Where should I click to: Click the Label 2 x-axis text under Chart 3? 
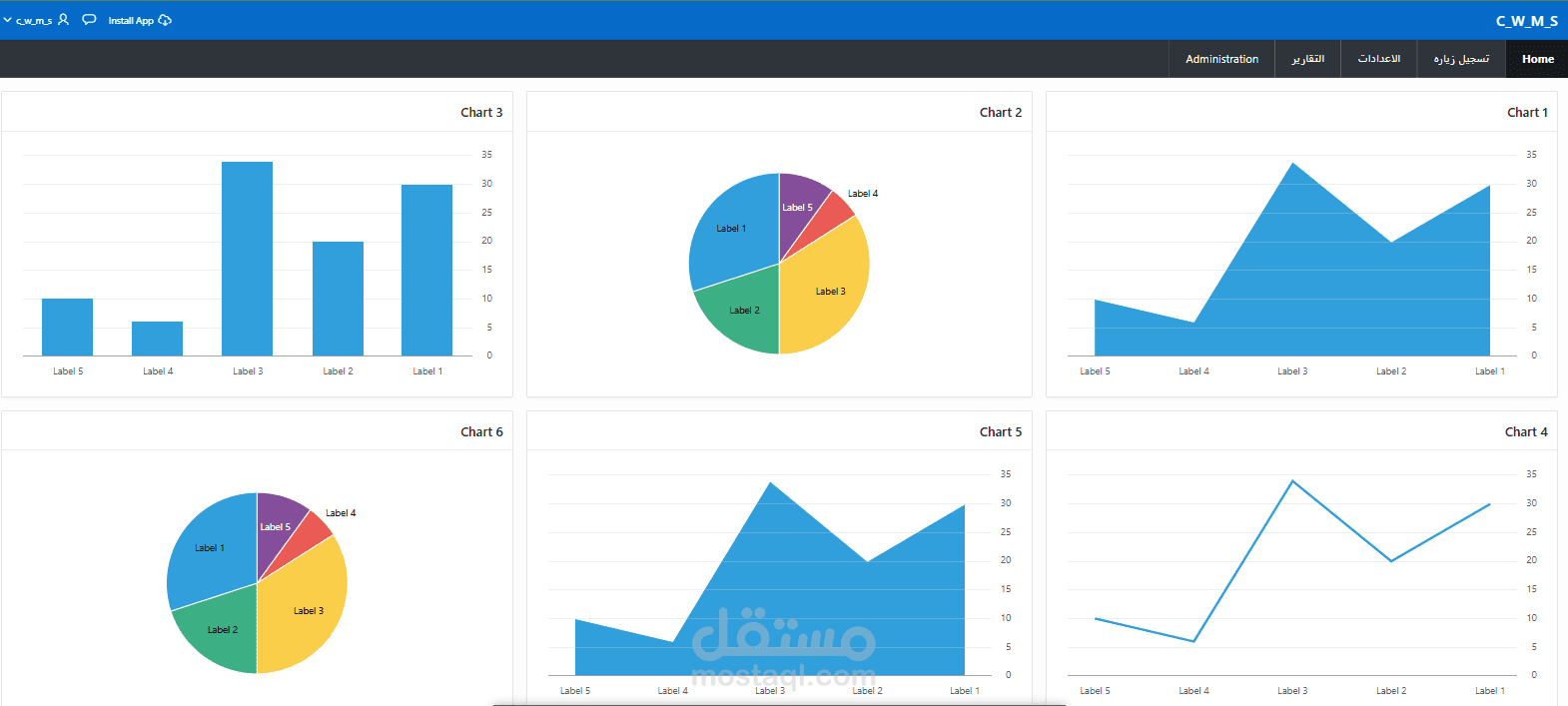[338, 371]
